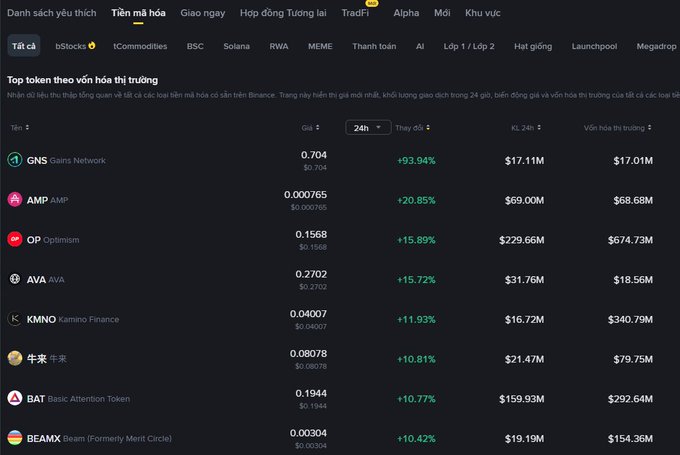The height and width of the screenshot is (455, 680).
Task: Select the Tiền mã hóa tab
Action: [138, 13]
